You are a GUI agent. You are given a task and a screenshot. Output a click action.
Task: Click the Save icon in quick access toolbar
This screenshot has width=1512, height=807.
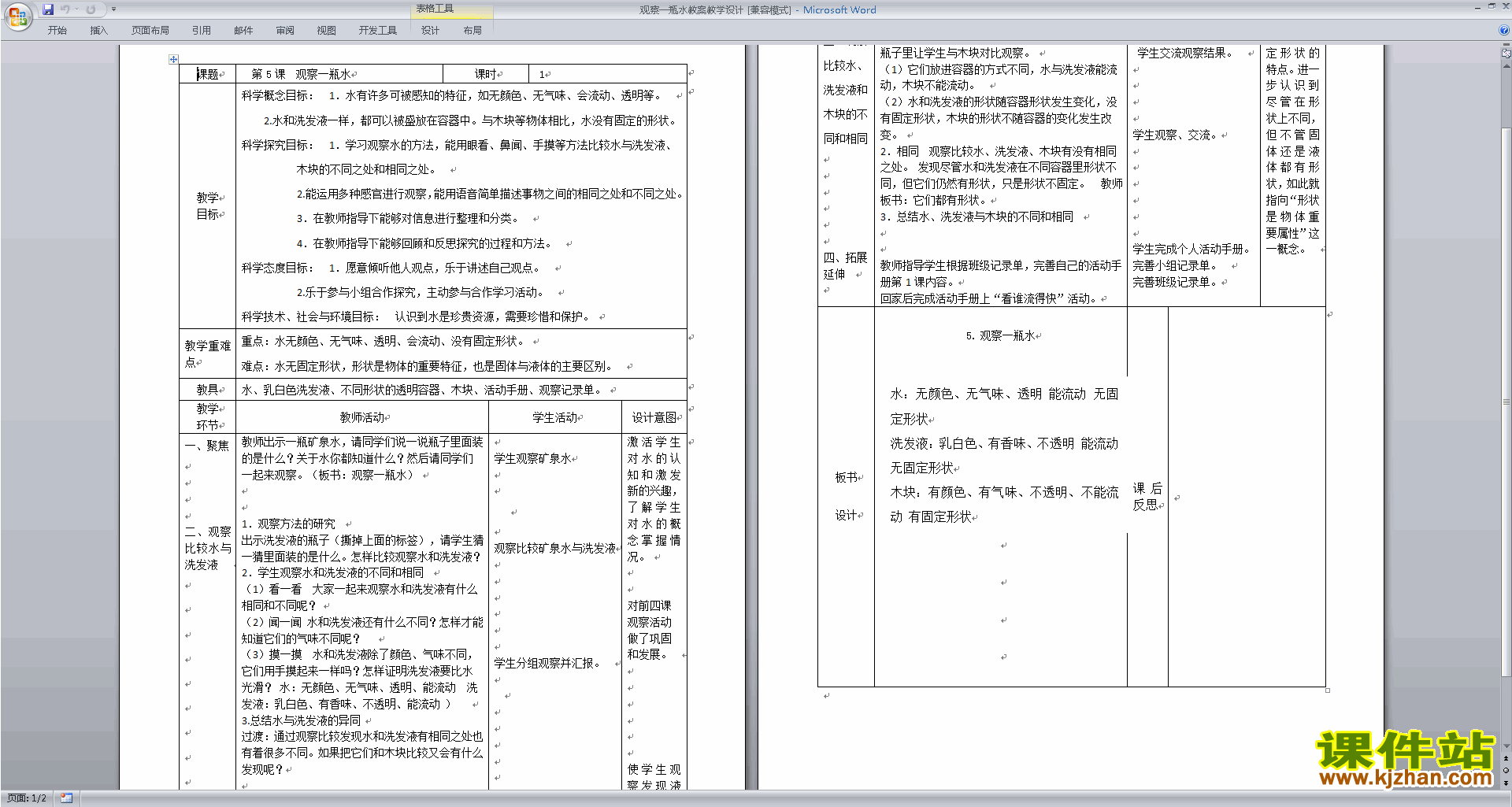point(48,9)
